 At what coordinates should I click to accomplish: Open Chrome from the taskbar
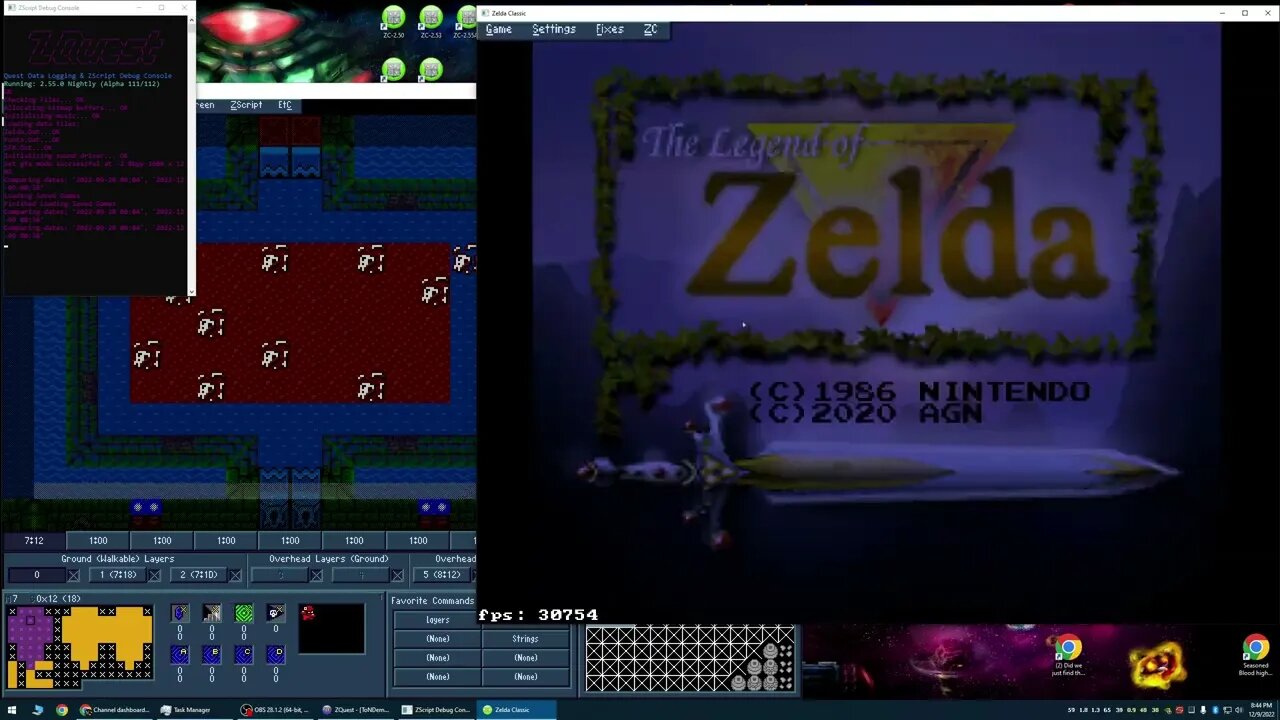pyautogui.click(x=62, y=710)
